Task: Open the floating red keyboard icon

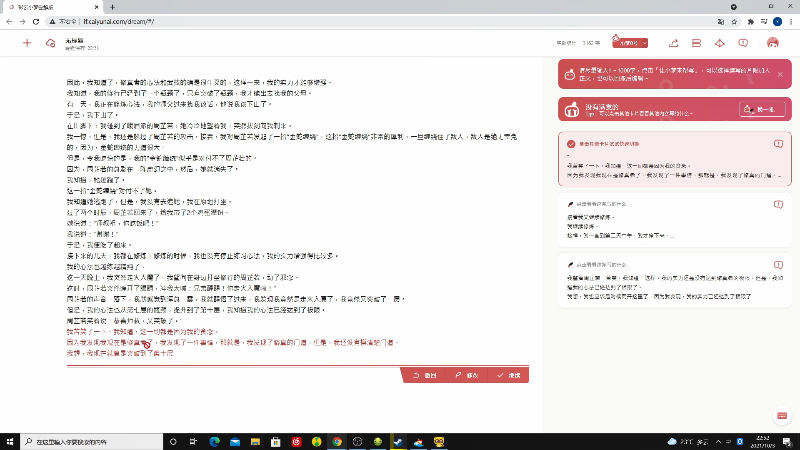Action: (x=782, y=415)
